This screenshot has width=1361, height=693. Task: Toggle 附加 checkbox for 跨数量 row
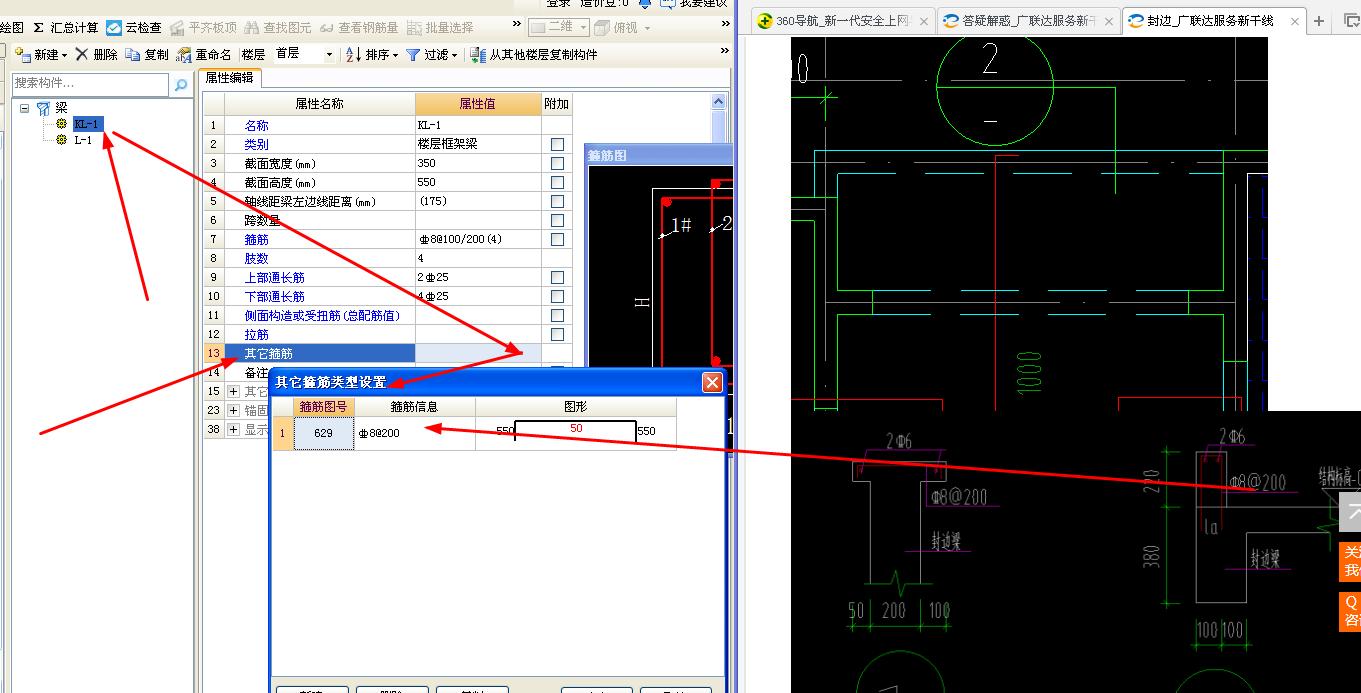click(557, 220)
